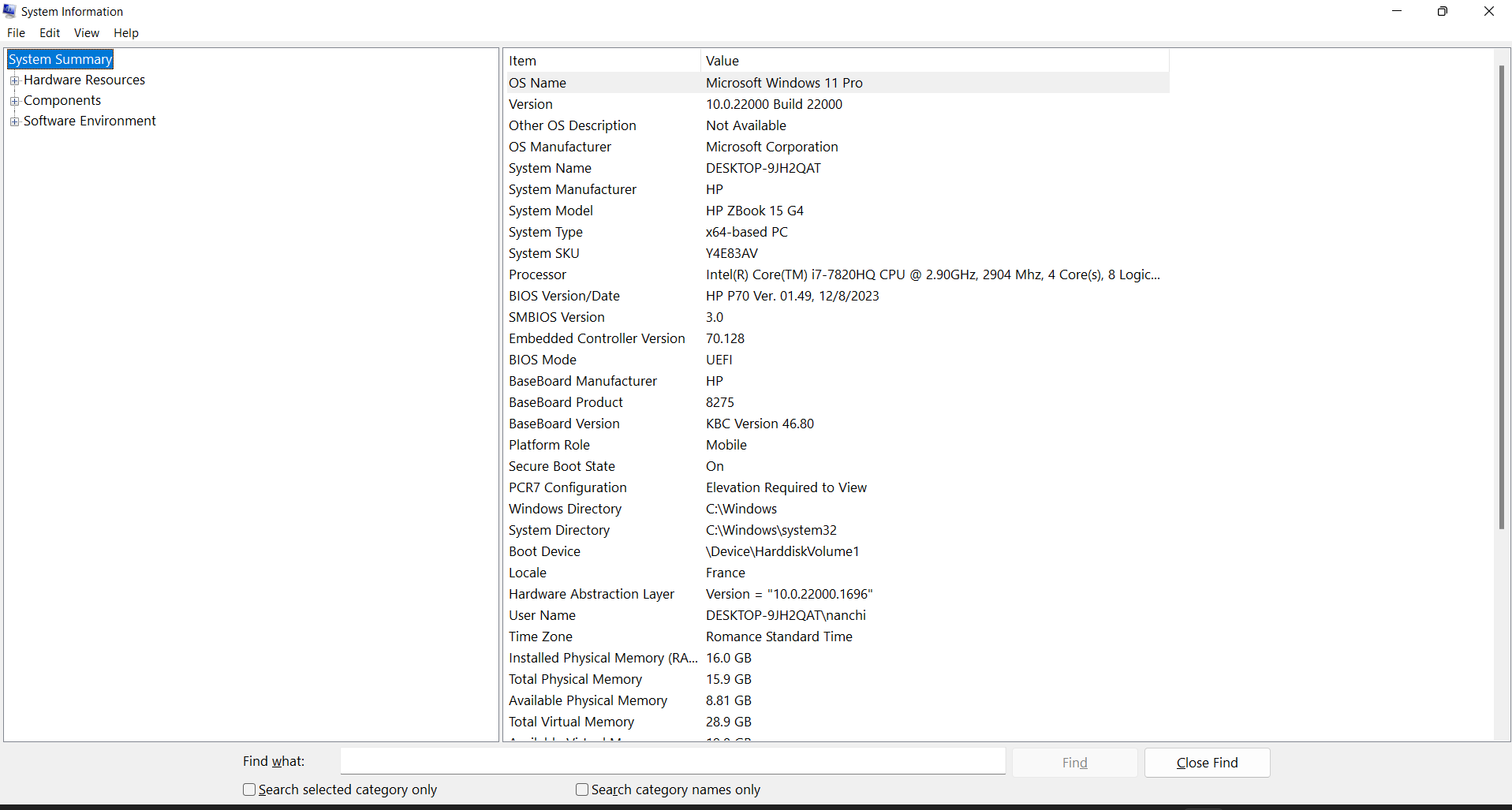This screenshot has width=1512, height=810.
Task: Click the Total Physical Memory item
Action: 575,679
